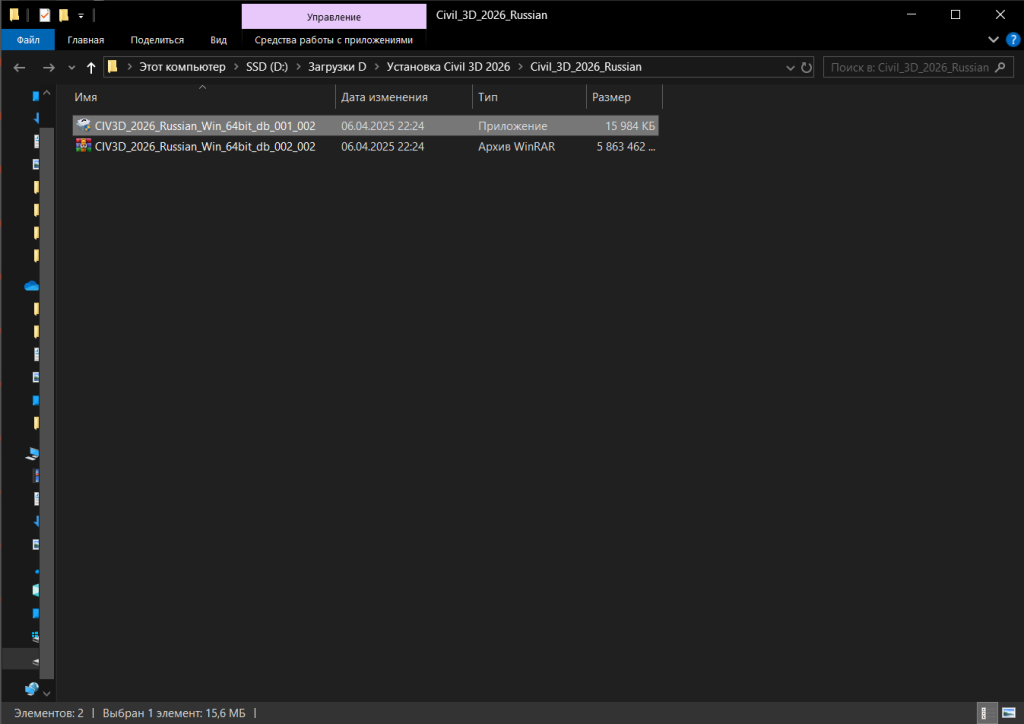
Task: Click the New Folder icon in the title bar
Action: tap(64, 15)
